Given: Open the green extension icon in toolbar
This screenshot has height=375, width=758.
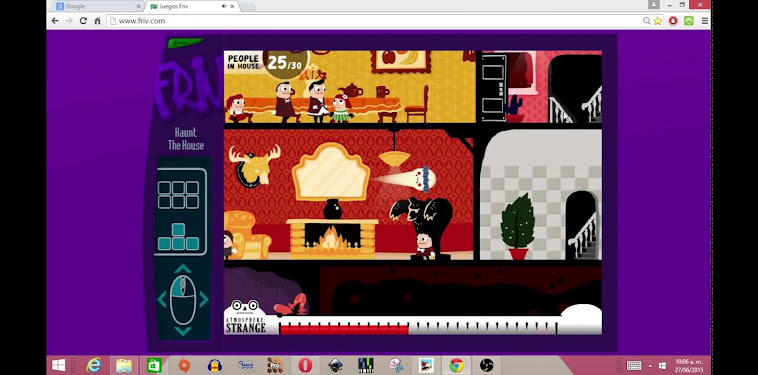Looking at the screenshot, I should pyautogui.click(x=688, y=21).
